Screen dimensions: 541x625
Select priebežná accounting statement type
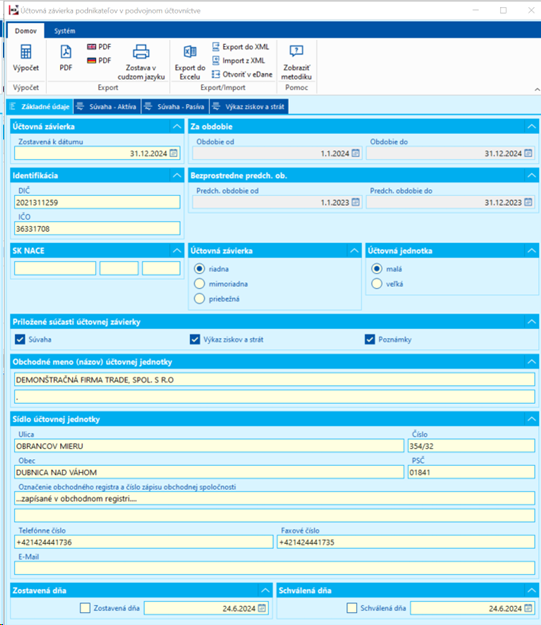click(199, 299)
